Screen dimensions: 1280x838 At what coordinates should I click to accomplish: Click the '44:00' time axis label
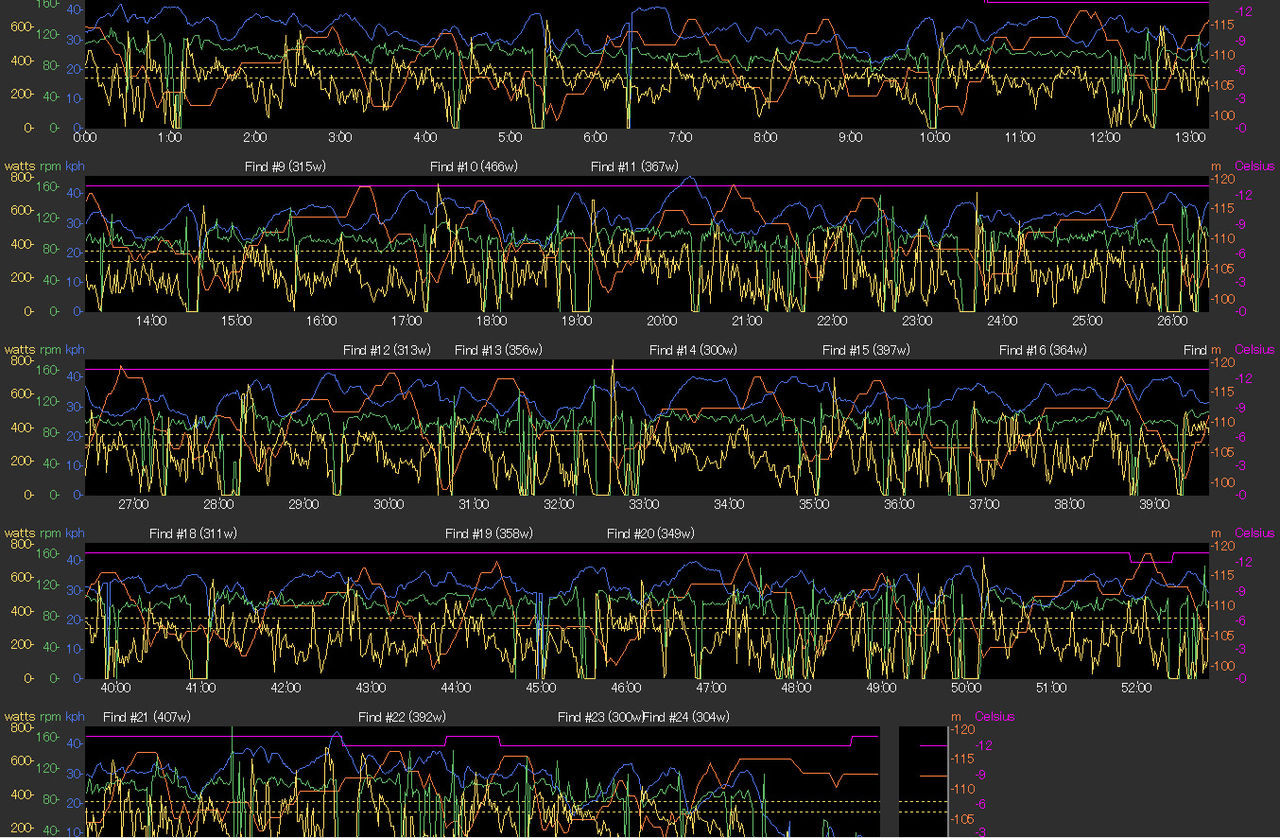(x=456, y=689)
